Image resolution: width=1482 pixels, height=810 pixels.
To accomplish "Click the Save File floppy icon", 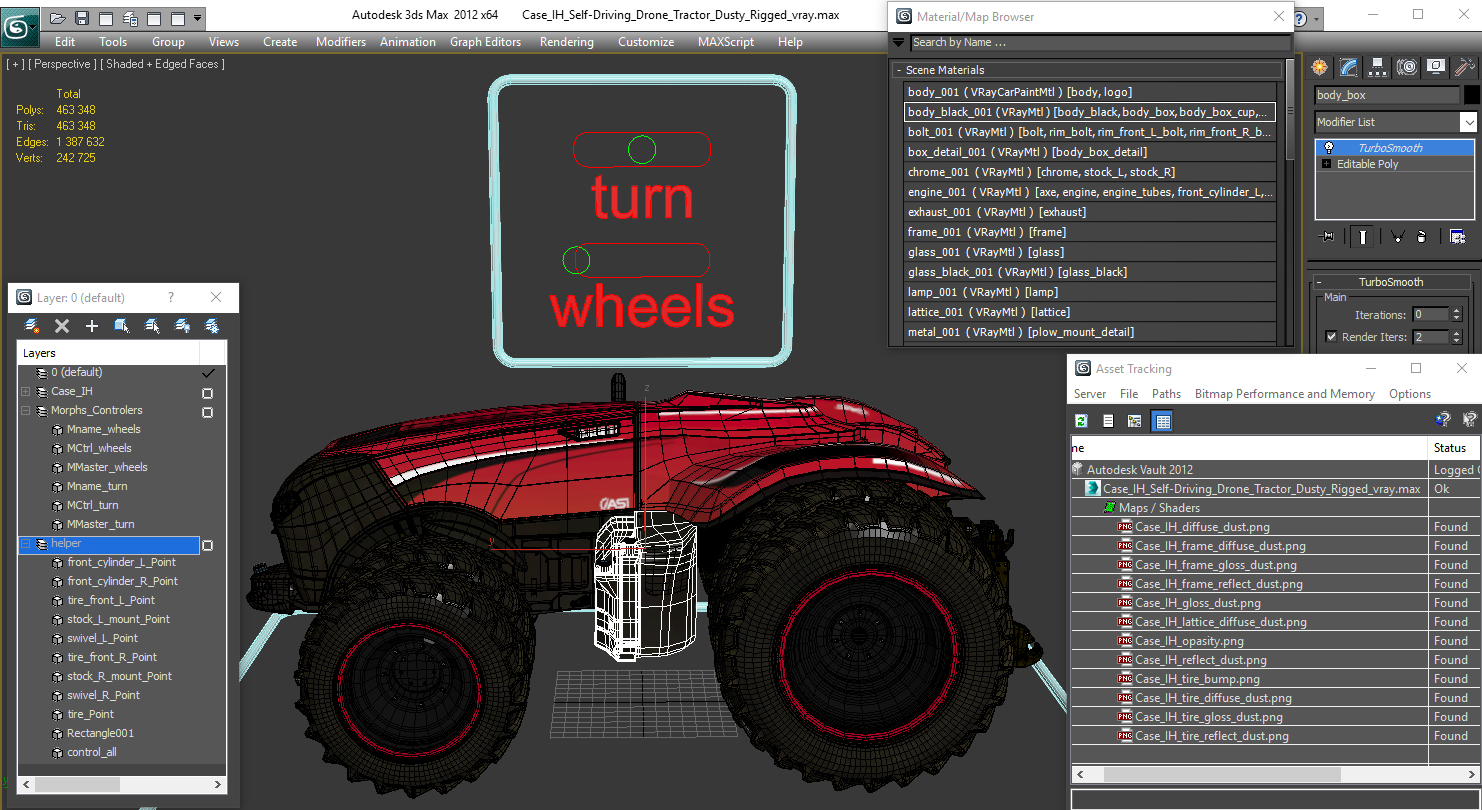I will coord(82,18).
